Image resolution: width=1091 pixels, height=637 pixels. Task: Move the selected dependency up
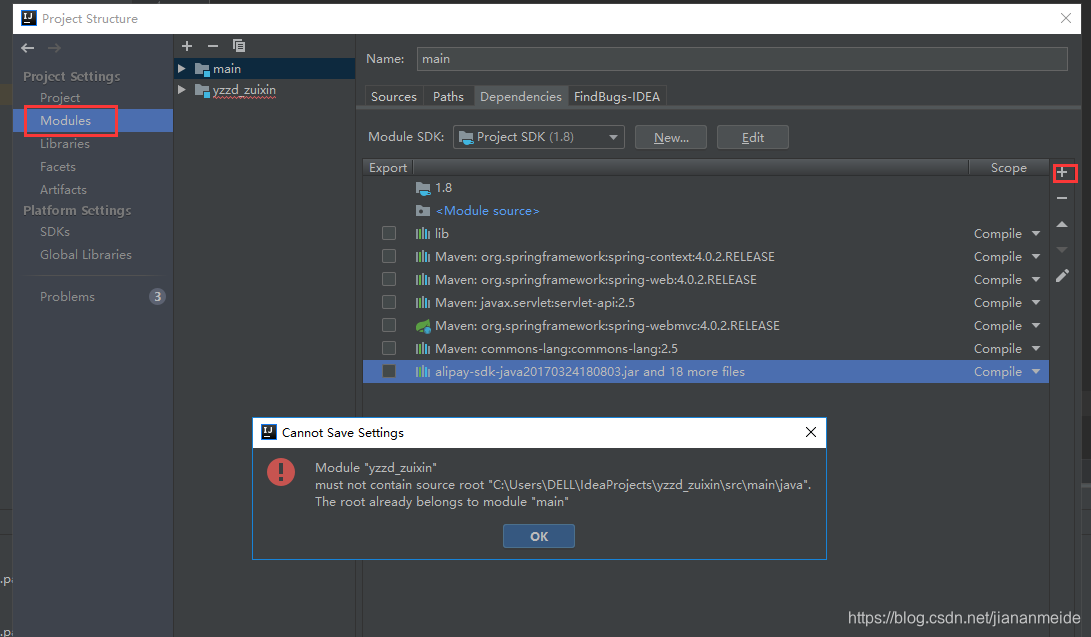click(x=1062, y=224)
